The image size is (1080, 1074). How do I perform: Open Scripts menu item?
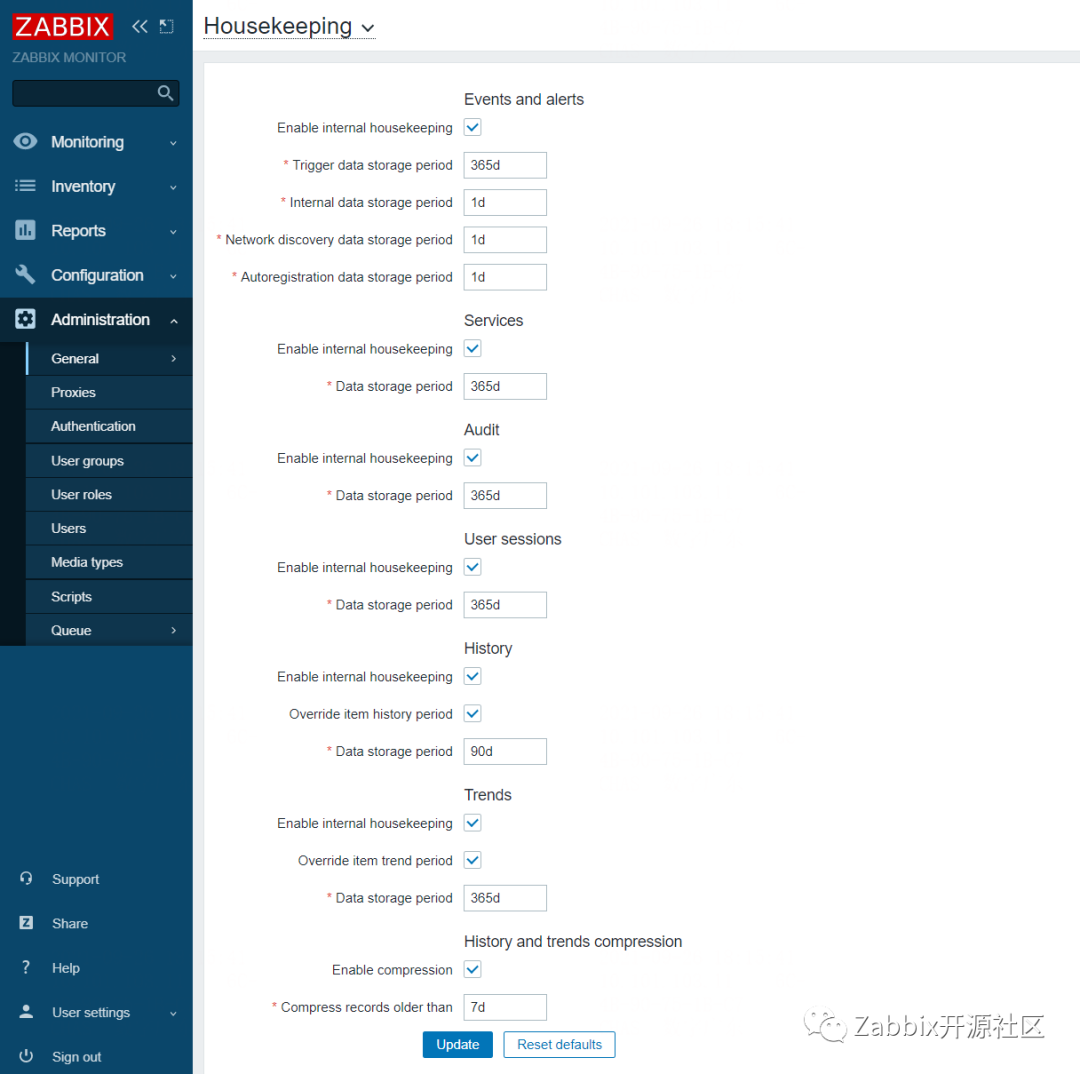[x=110, y=597]
